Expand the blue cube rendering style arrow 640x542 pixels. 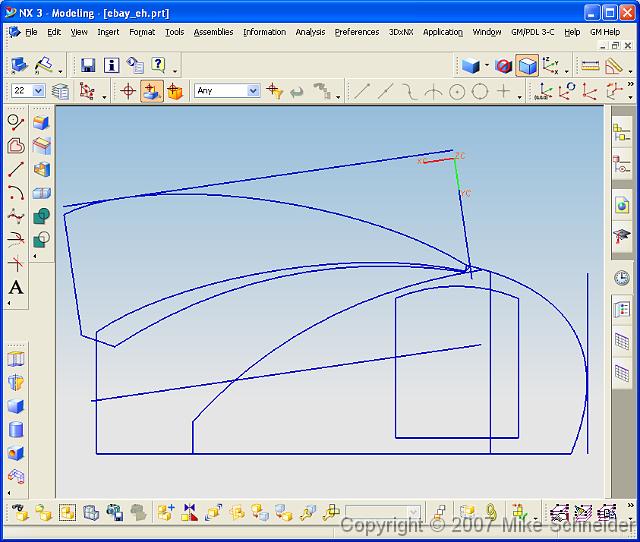(487, 65)
